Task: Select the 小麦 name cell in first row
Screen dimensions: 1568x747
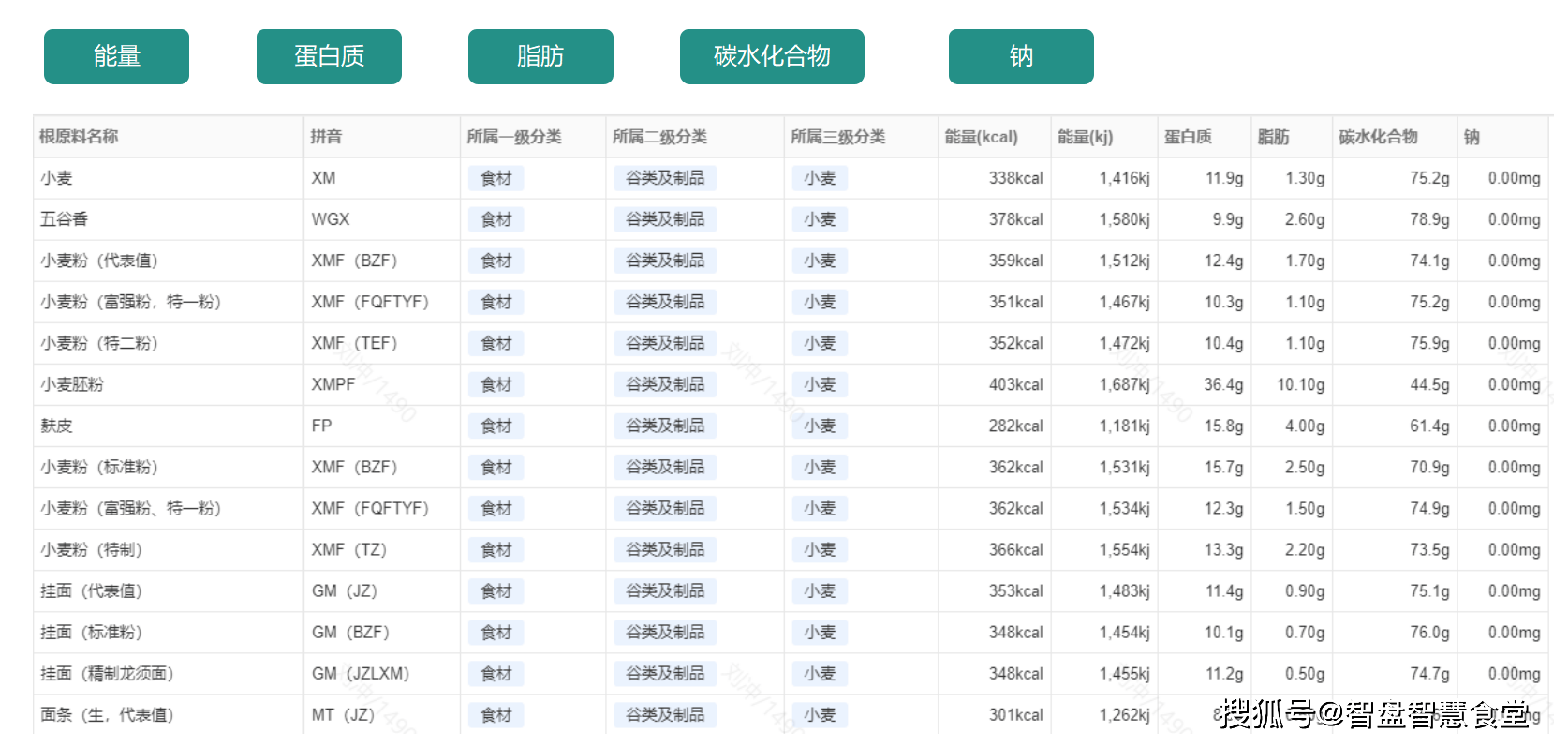Action: click(56, 178)
